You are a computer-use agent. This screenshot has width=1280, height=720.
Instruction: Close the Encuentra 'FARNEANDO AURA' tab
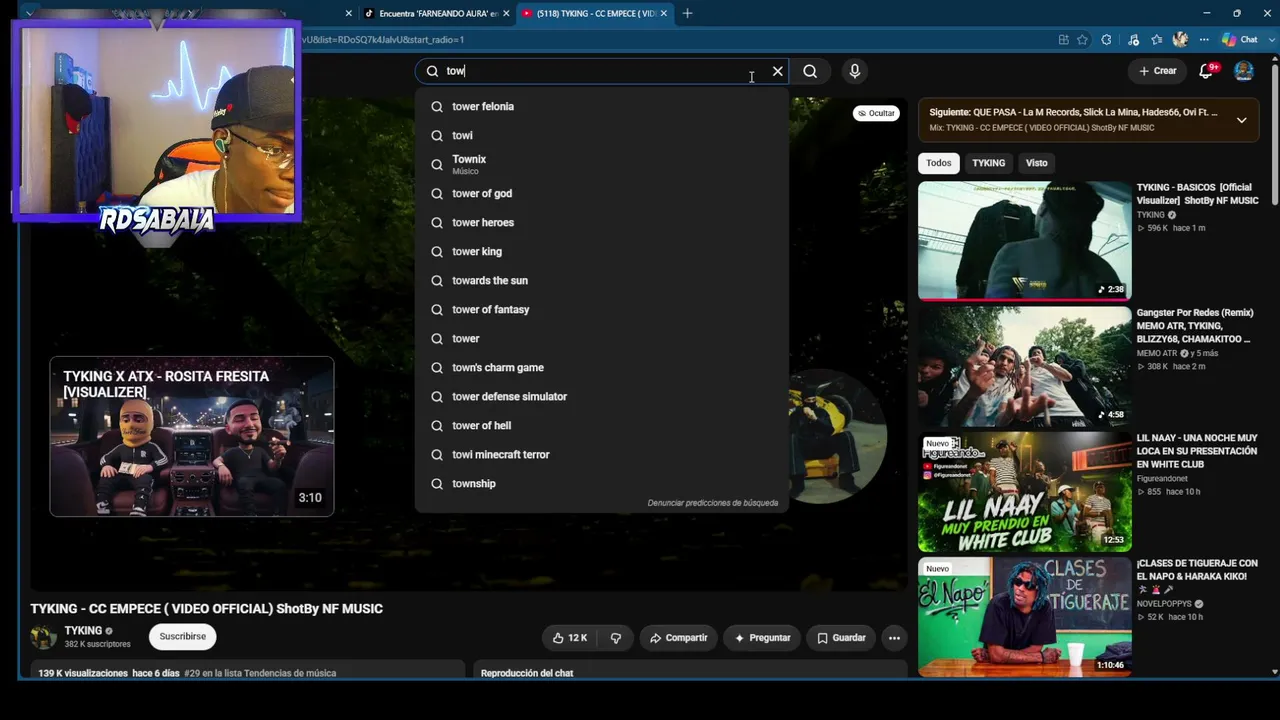(506, 13)
